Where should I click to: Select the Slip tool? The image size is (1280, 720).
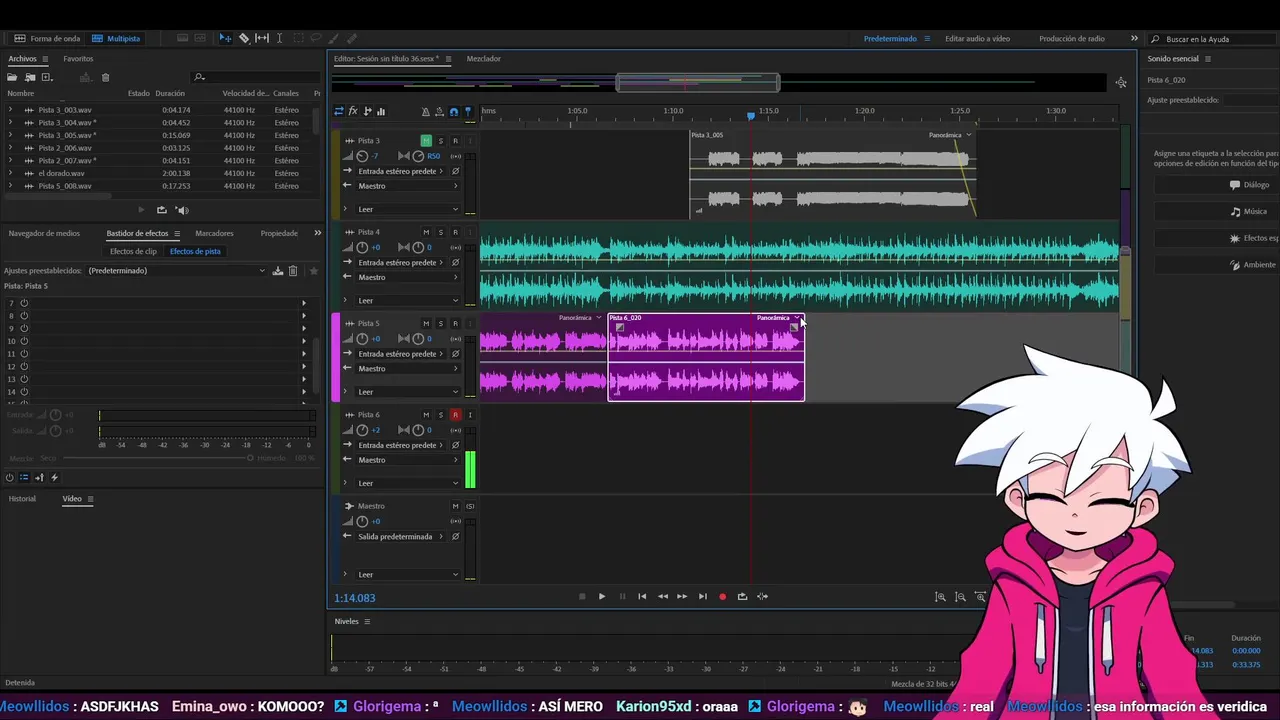[x=262, y=38]
